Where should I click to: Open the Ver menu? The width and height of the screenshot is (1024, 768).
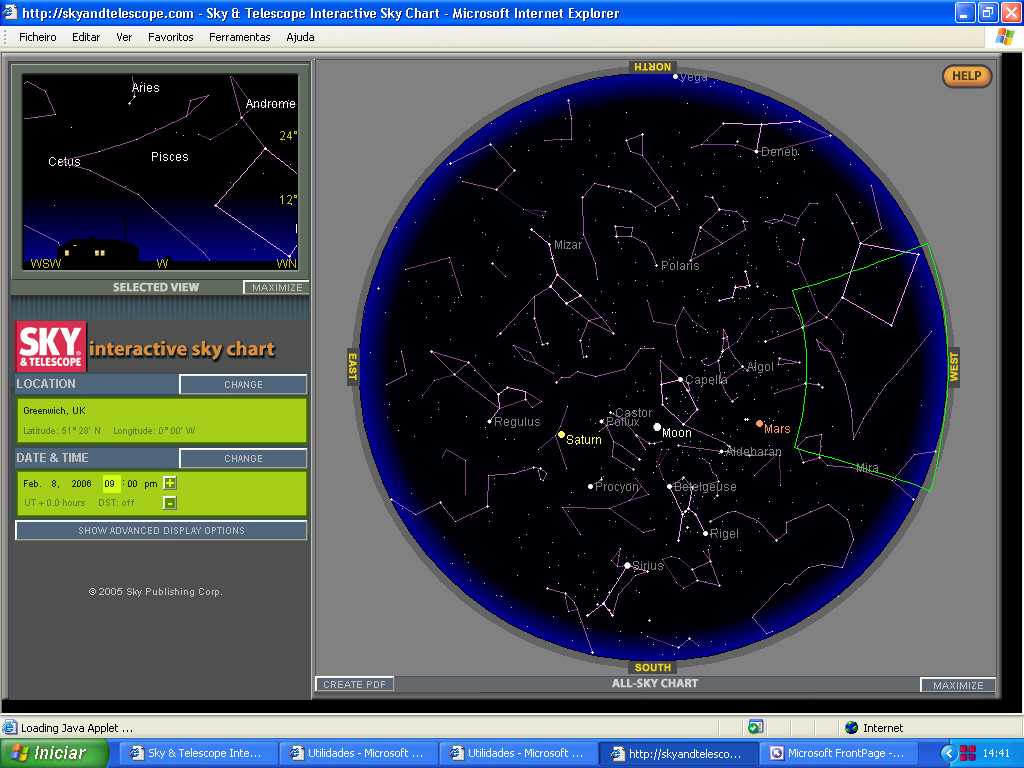pyautogui.click(x=124, y=37)
